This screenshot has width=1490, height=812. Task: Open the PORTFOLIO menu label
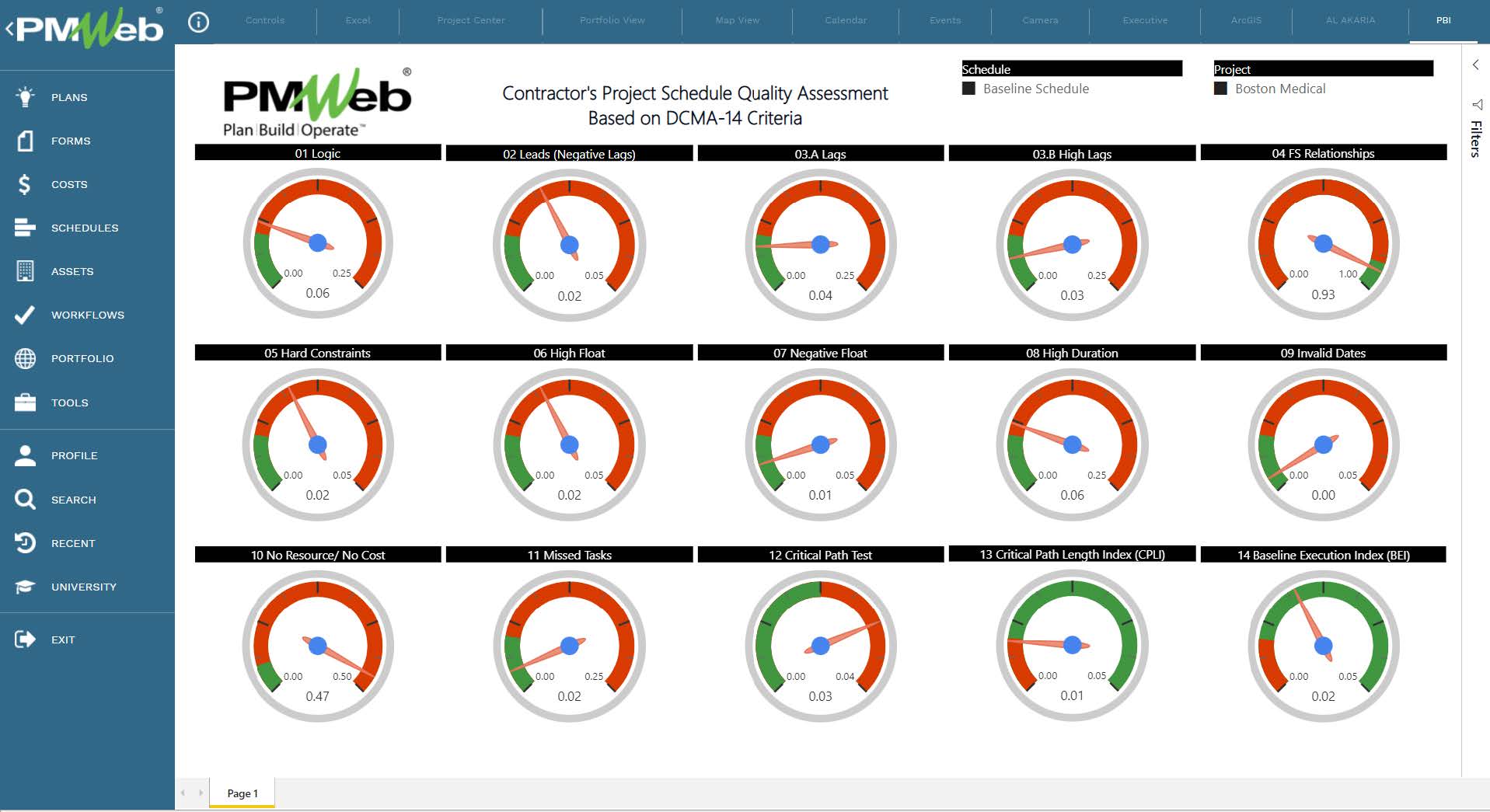click(x=82, y=358)
